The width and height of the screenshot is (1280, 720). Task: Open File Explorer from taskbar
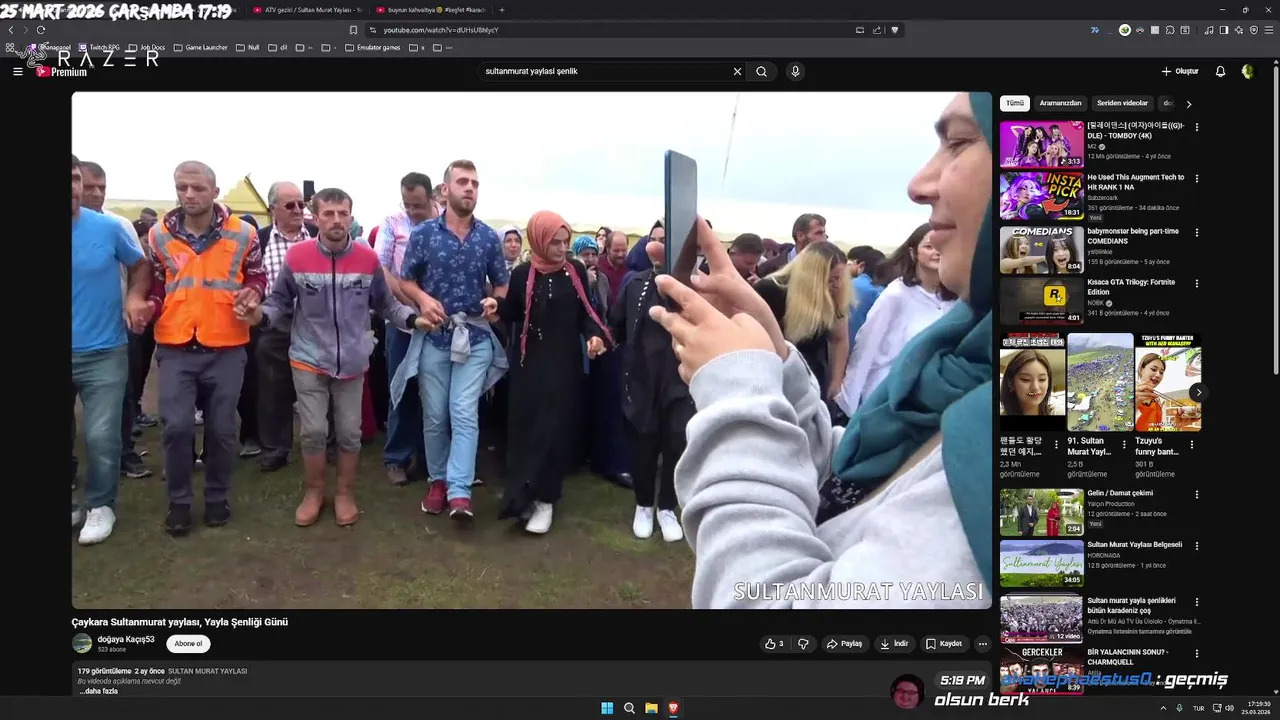[x=651, y=708]
